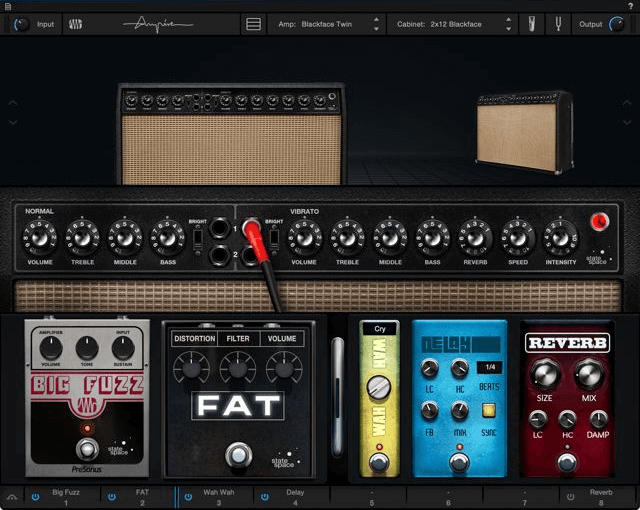Select the FAT slot 2 tab

pyautogui.click(x=138, y=497)
